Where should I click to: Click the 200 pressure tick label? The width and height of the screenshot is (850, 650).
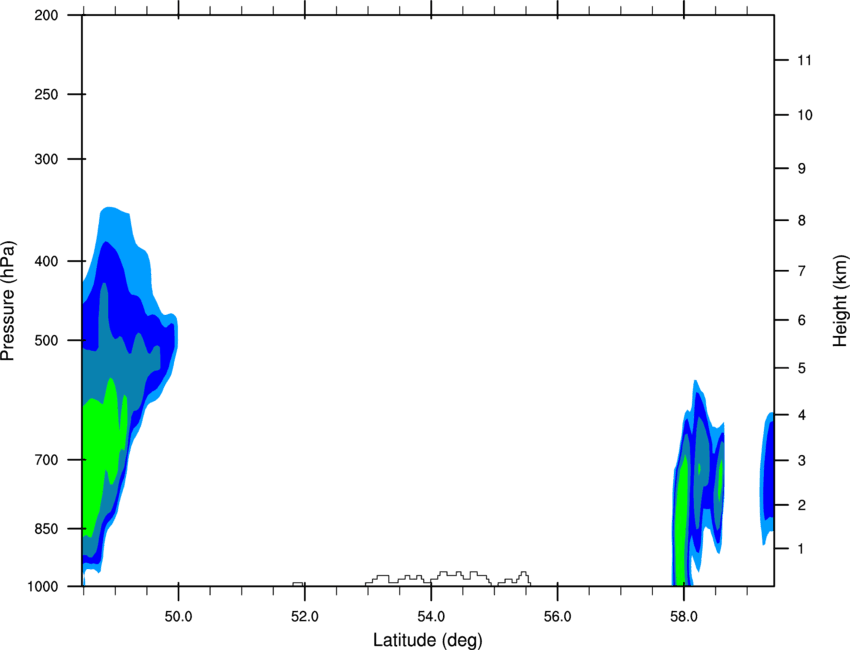(46, 15)
